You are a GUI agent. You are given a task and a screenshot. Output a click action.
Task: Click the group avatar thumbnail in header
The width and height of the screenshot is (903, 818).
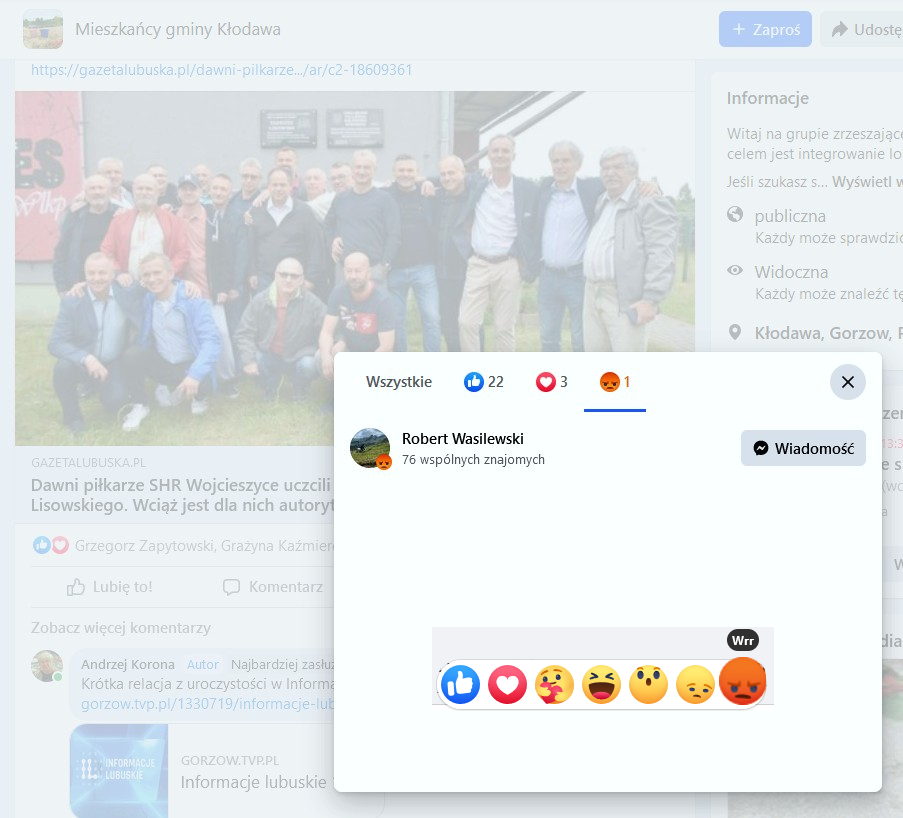(43, 29)
